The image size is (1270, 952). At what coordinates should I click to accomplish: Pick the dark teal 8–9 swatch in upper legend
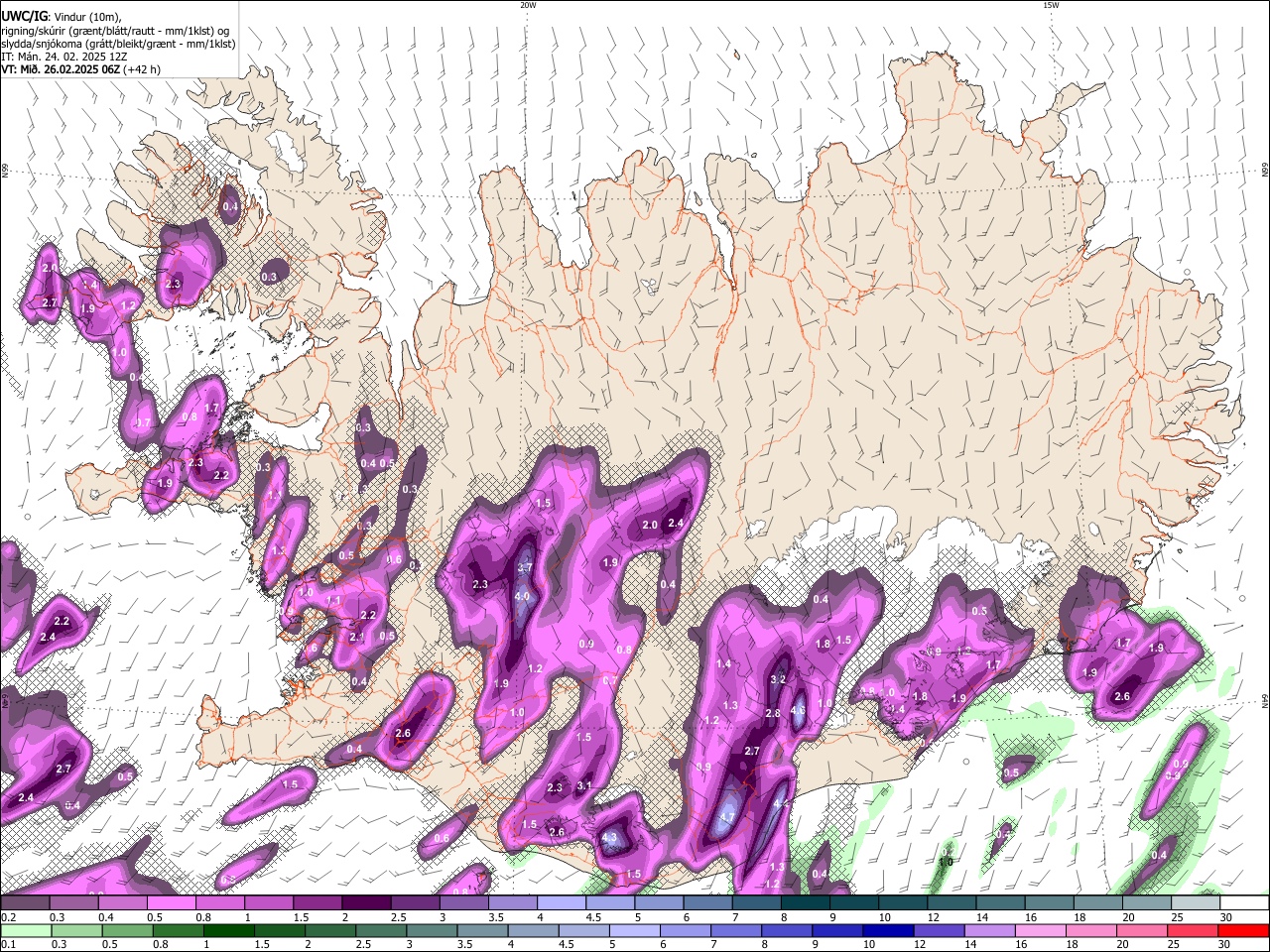(x=806, y=902)
